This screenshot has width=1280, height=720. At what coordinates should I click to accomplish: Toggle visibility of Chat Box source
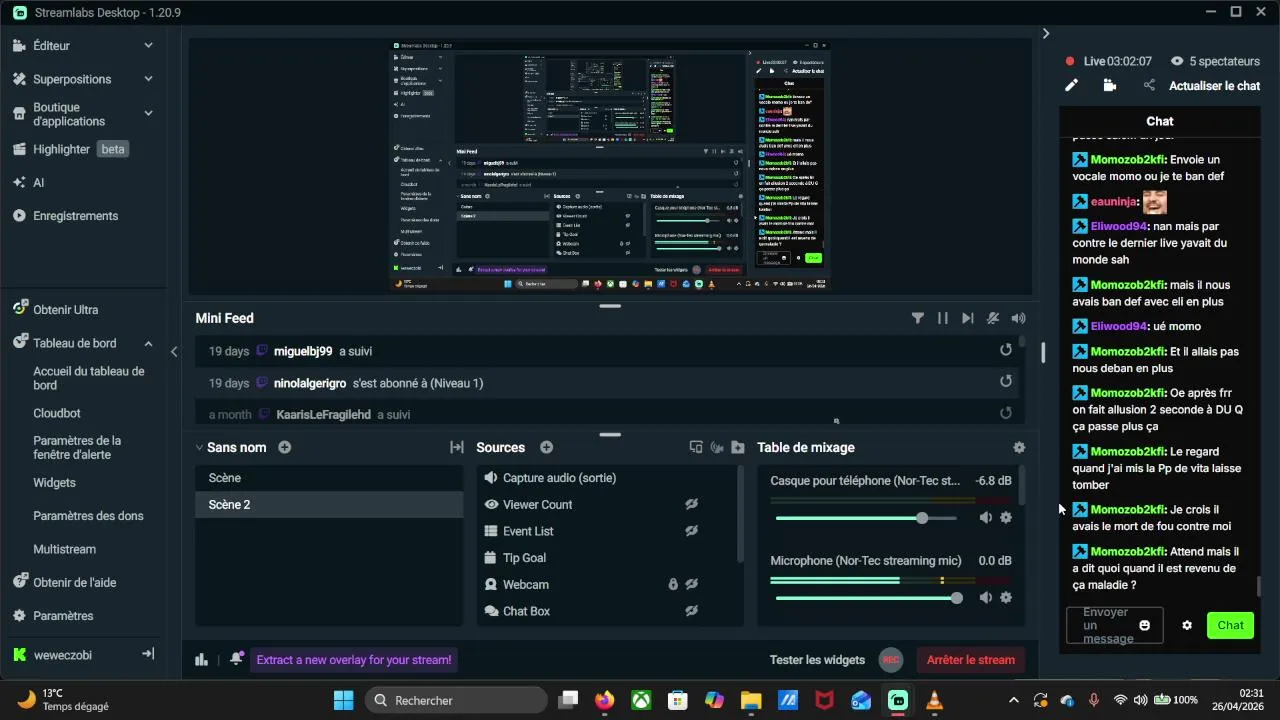691,611
